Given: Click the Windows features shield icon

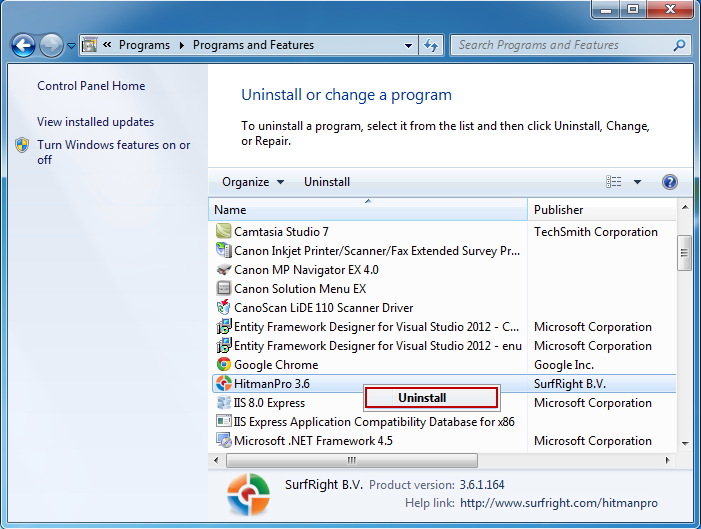Looking at the screenshot, I should click(22, 145).
